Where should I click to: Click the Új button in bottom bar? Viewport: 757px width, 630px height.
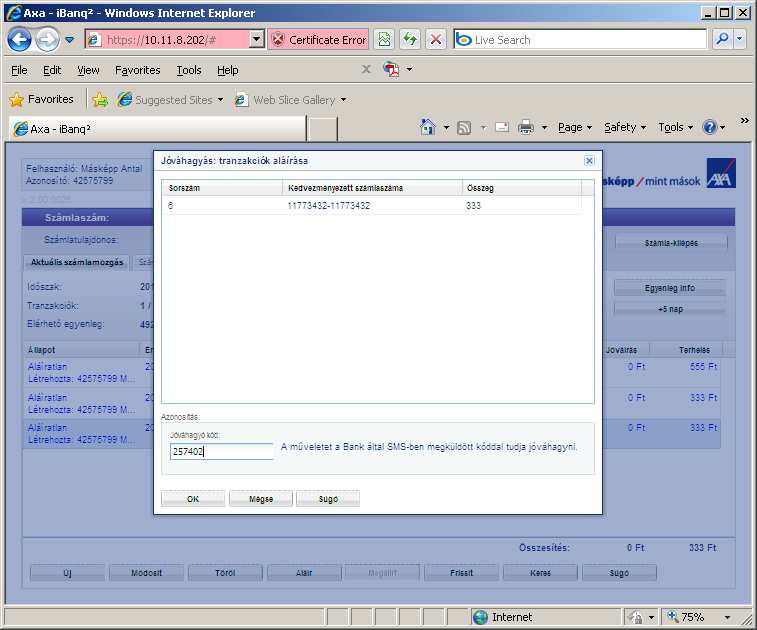[67, 573]
